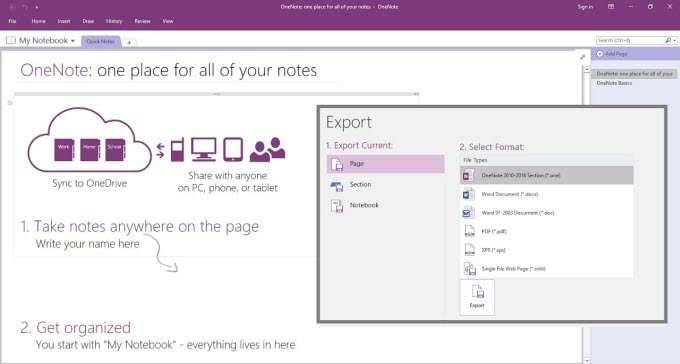The height and width of the screenshot is (364, 680).
Task: Open the Review ribbon tab
Action: pos(142,21)
